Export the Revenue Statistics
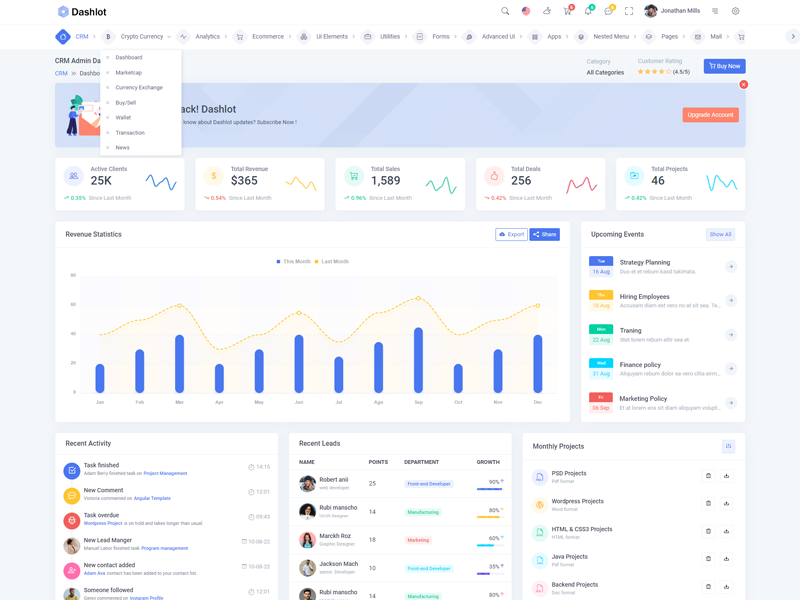This screenshot has width=800, height=600. pyautogui.click(x=511, y=235)
